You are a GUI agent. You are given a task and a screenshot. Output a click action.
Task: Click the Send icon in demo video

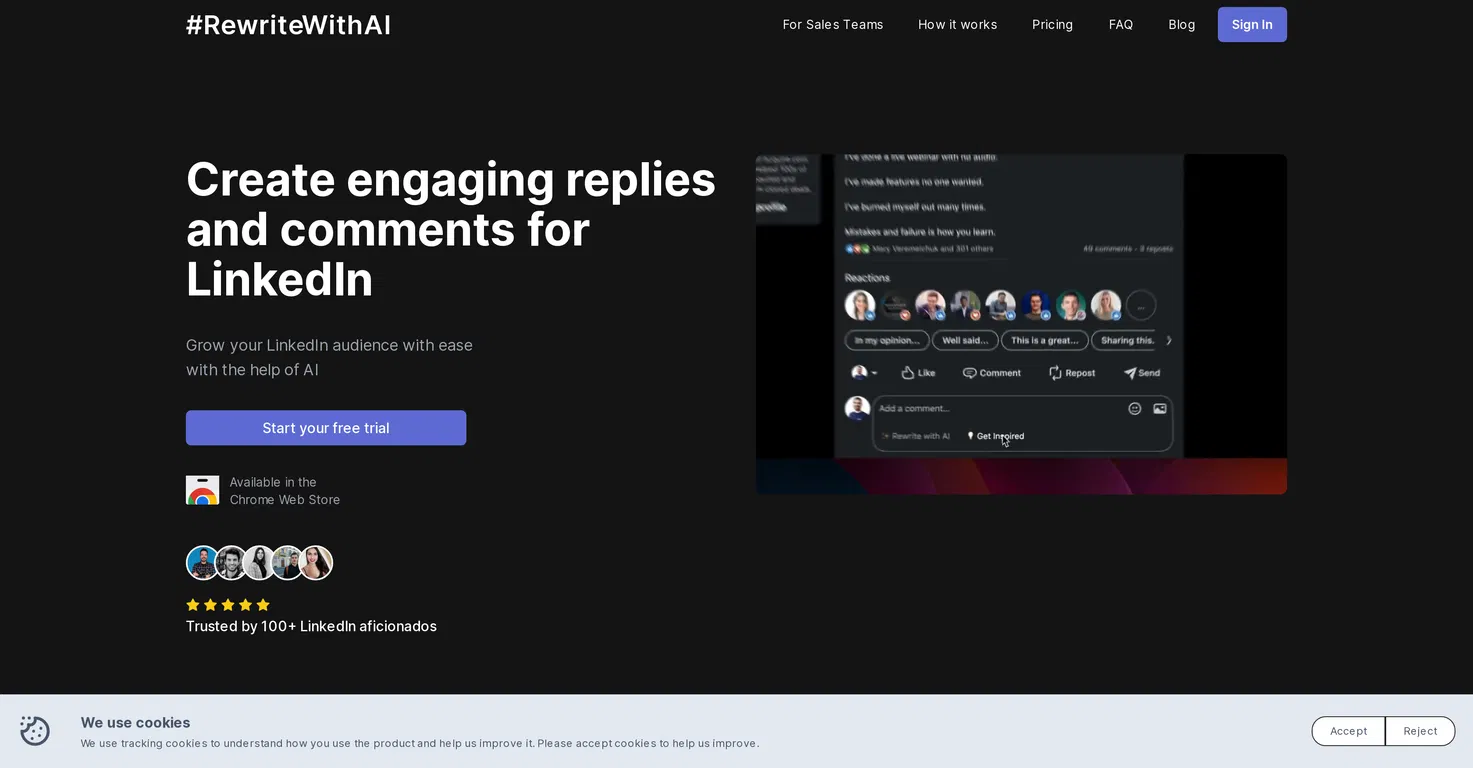click(x=1129, y=373)
